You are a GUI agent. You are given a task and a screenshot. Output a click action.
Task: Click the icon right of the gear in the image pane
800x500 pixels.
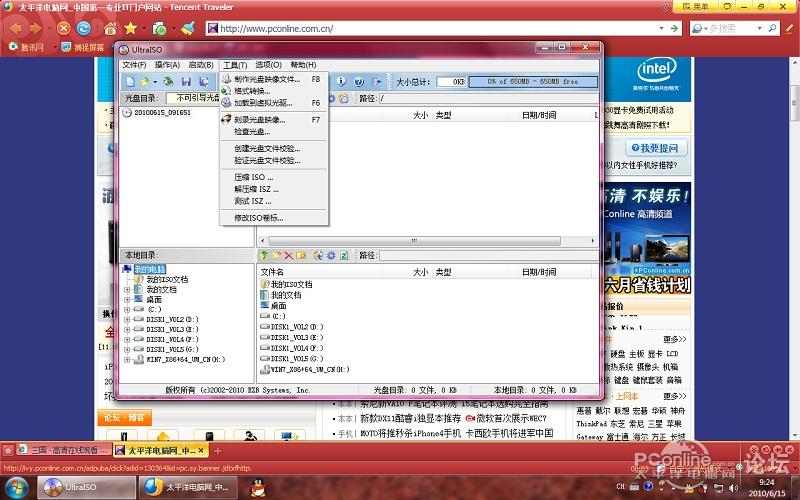[344, 98]
